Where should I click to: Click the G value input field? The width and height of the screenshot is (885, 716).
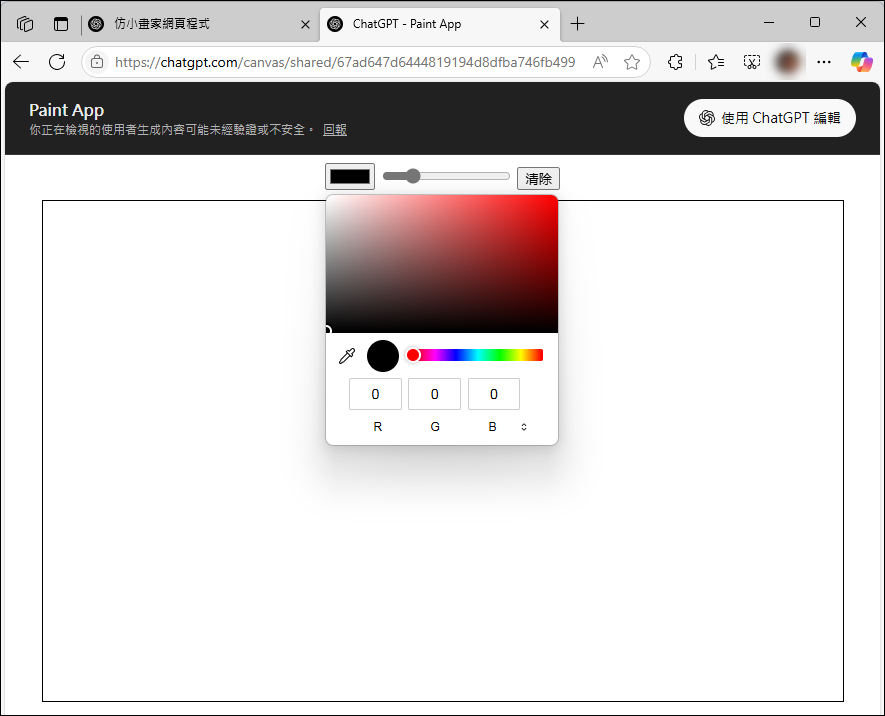point(435,394)
